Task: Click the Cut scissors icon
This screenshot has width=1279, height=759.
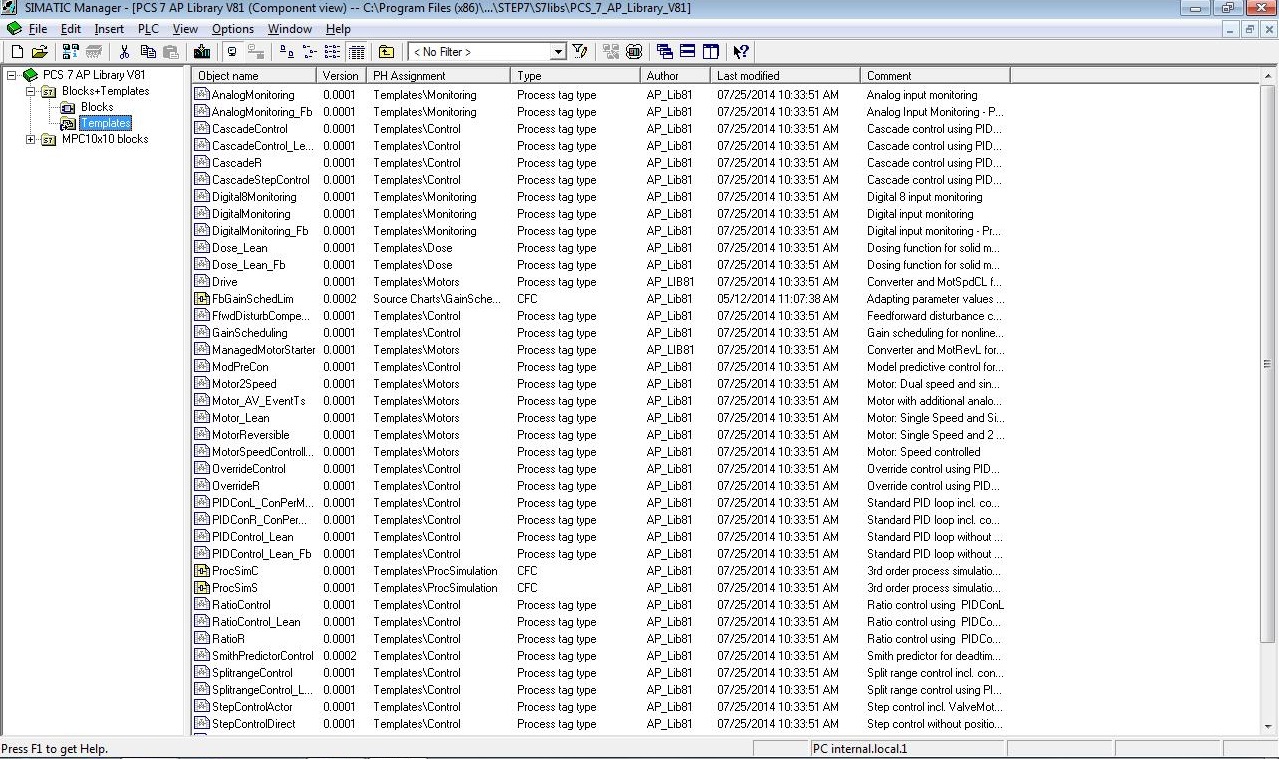Action: click(124, 52)
